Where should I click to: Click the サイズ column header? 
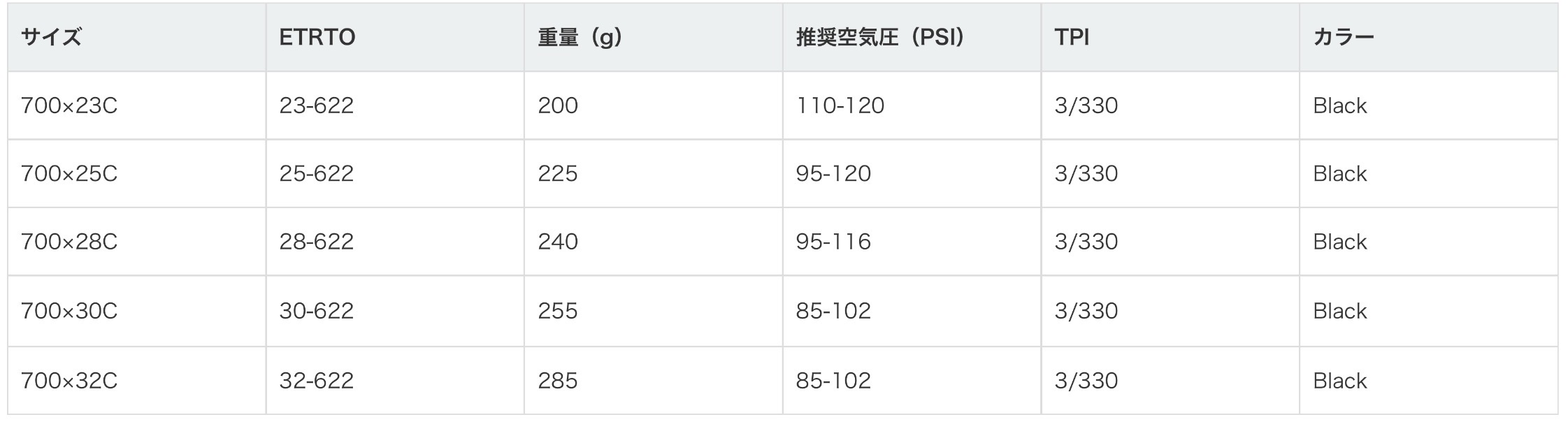point(51,37)
